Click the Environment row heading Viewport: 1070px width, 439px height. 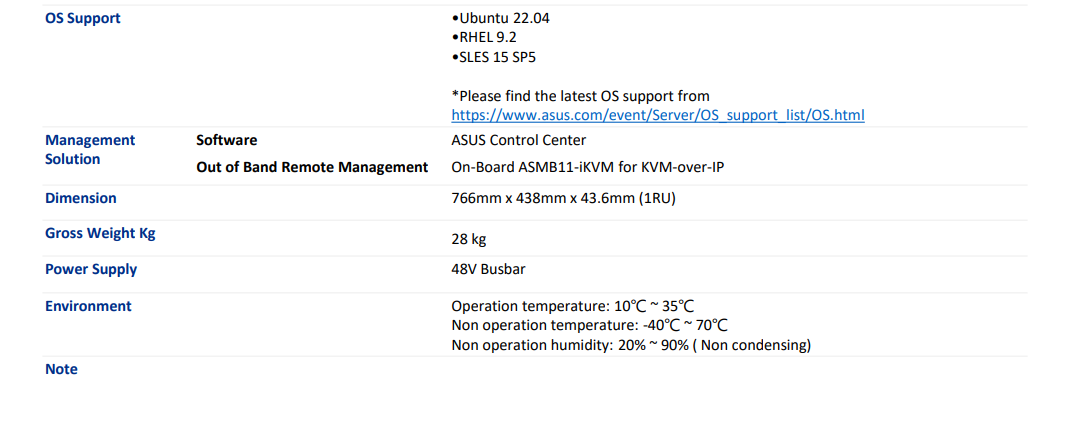[x=88, y=306]
